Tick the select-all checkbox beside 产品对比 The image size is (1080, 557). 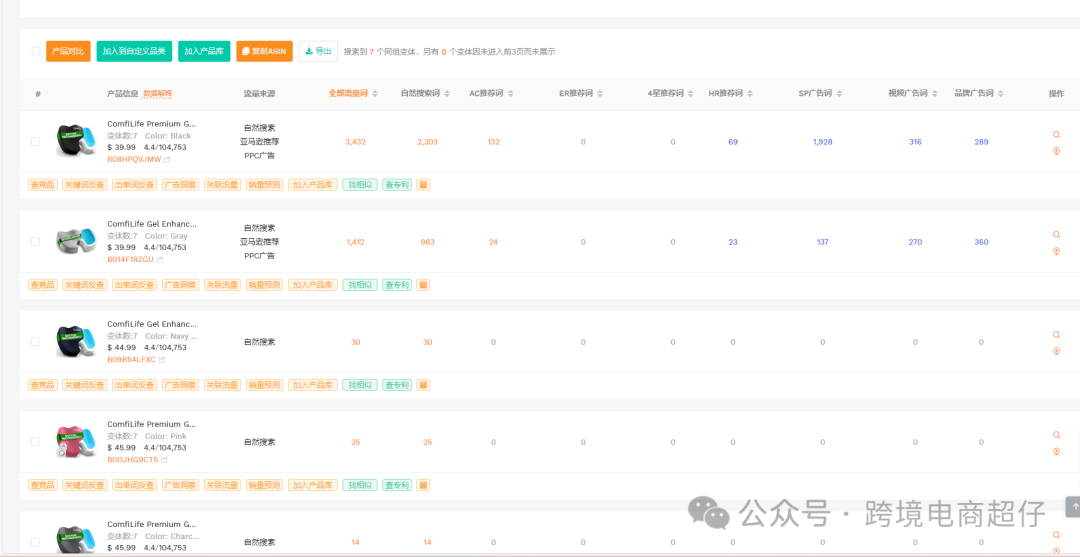coord(36,51)
